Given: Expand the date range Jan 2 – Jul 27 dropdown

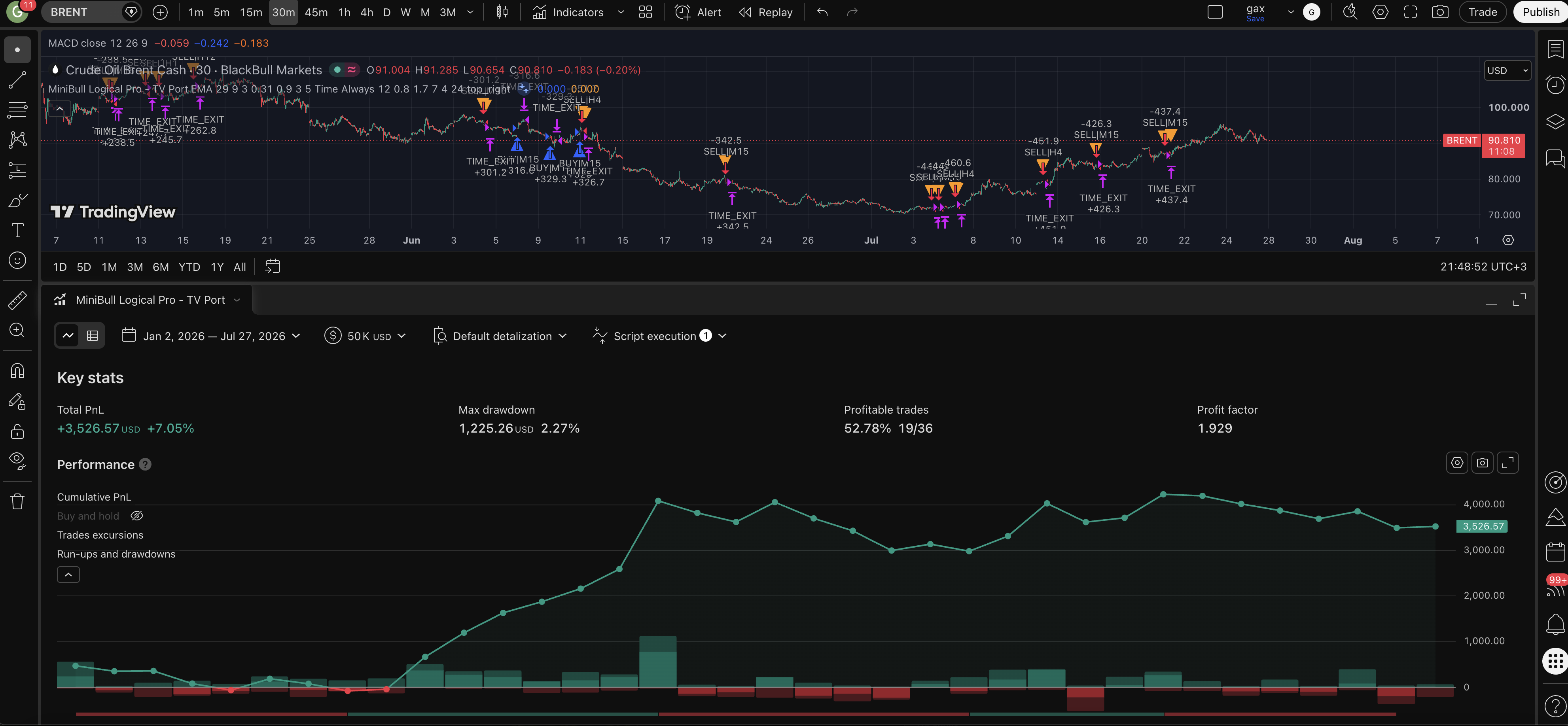Looking at the screenshot, I should pos(210,336).
